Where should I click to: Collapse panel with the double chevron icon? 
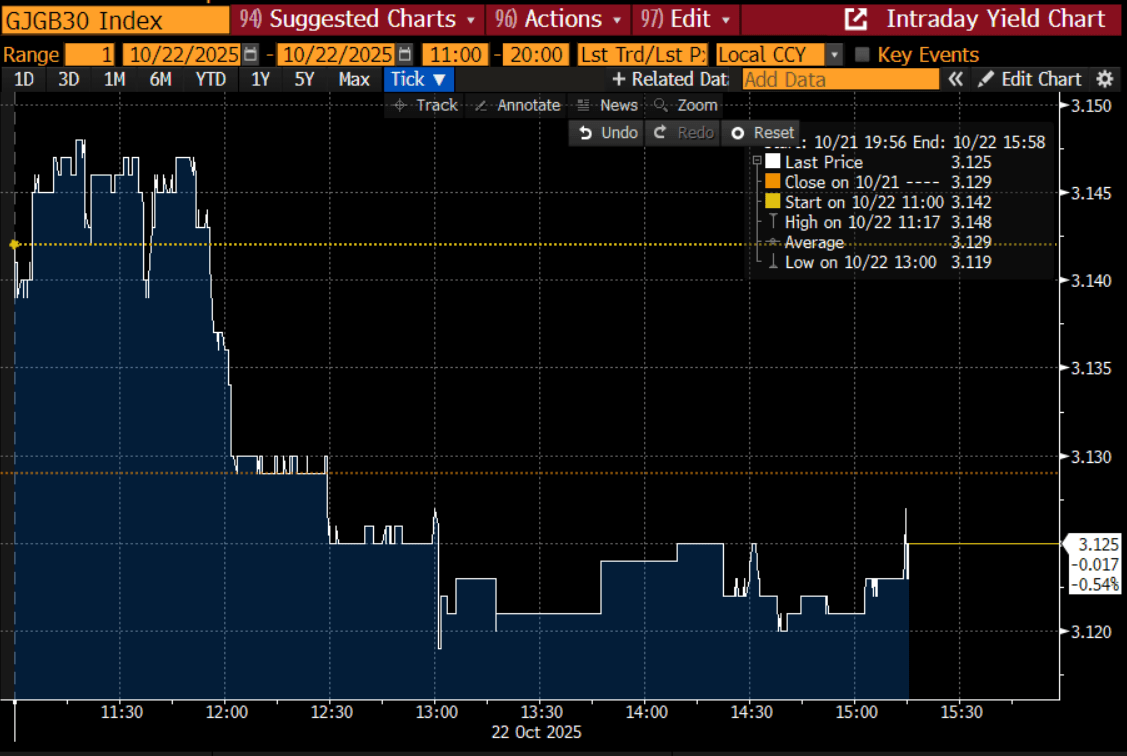click(956, 79)
